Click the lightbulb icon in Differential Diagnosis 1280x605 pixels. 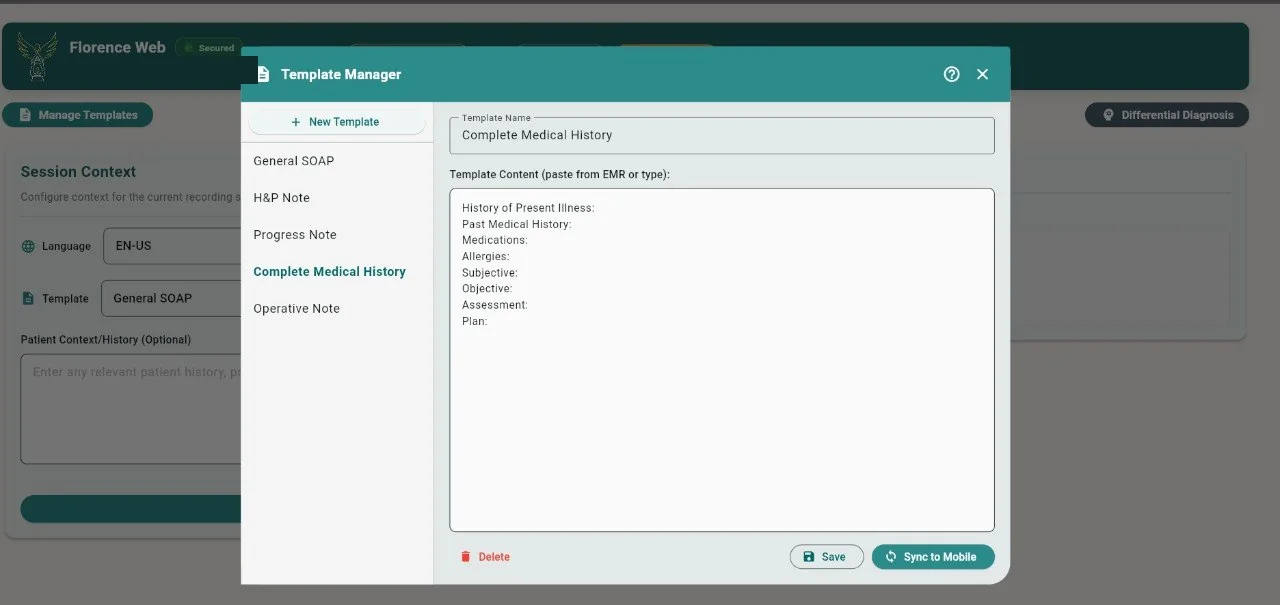click(x=1108, y=115)
